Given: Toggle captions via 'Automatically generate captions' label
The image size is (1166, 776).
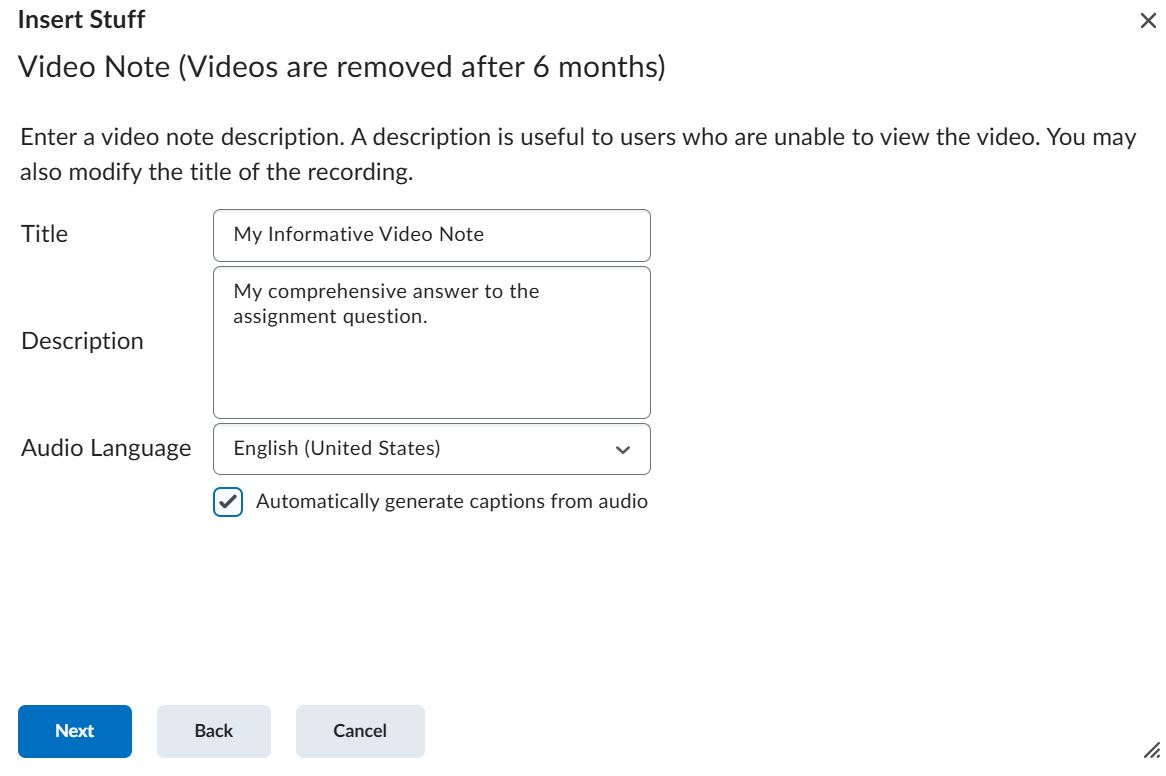Looking at the screenshot, I should (x=451, y=502).
